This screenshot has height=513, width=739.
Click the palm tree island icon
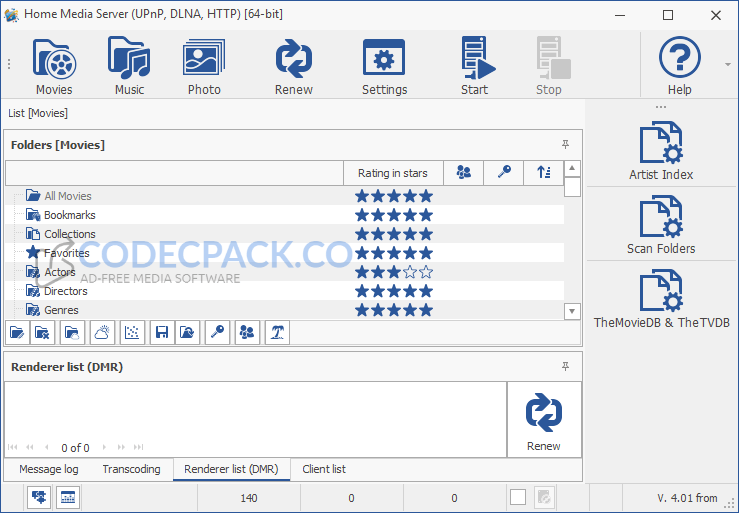coord(277,333)
